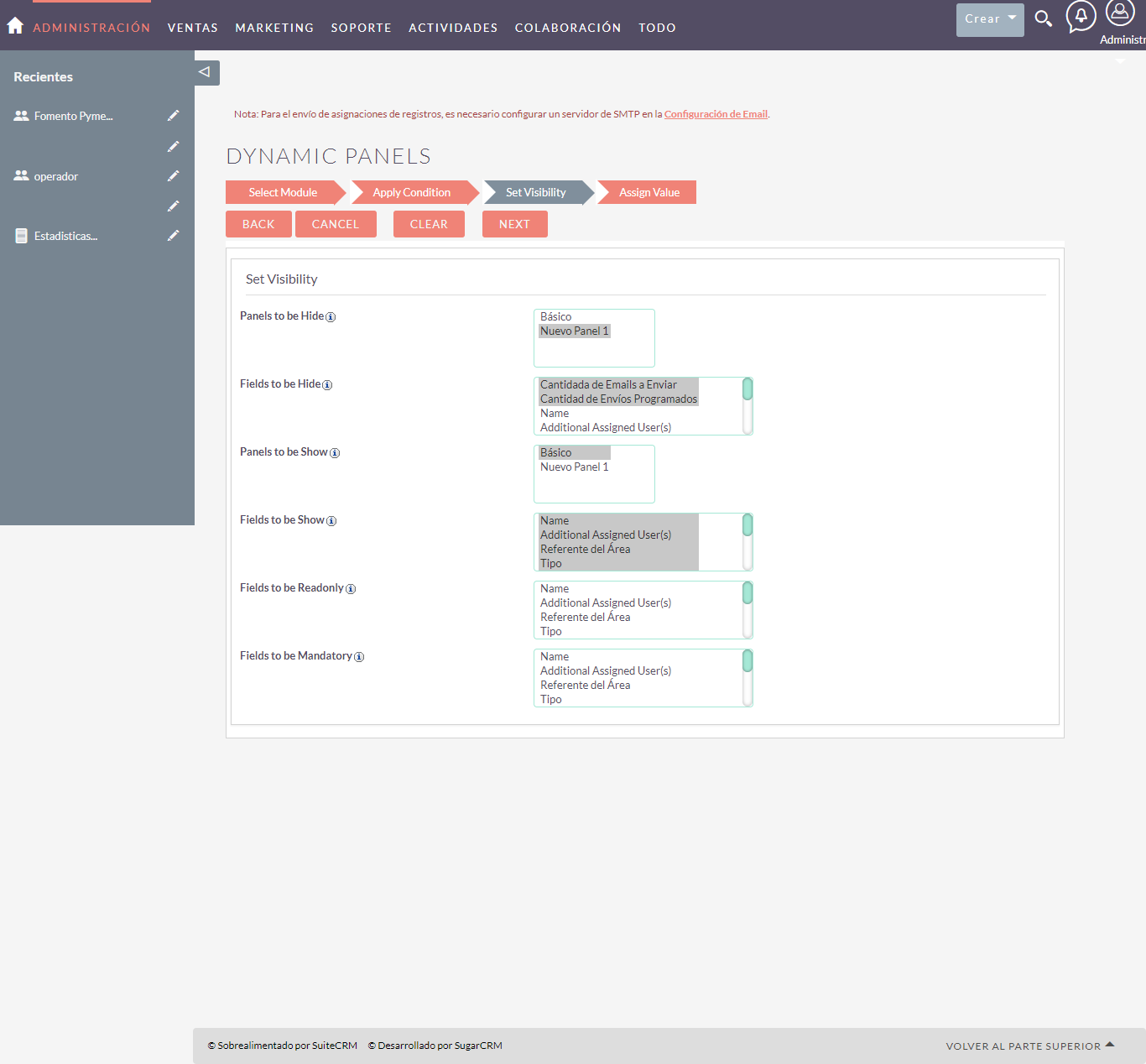Open the notifications bell icon
This screenshot has height=1064, width=1146.
[1081, 17]
